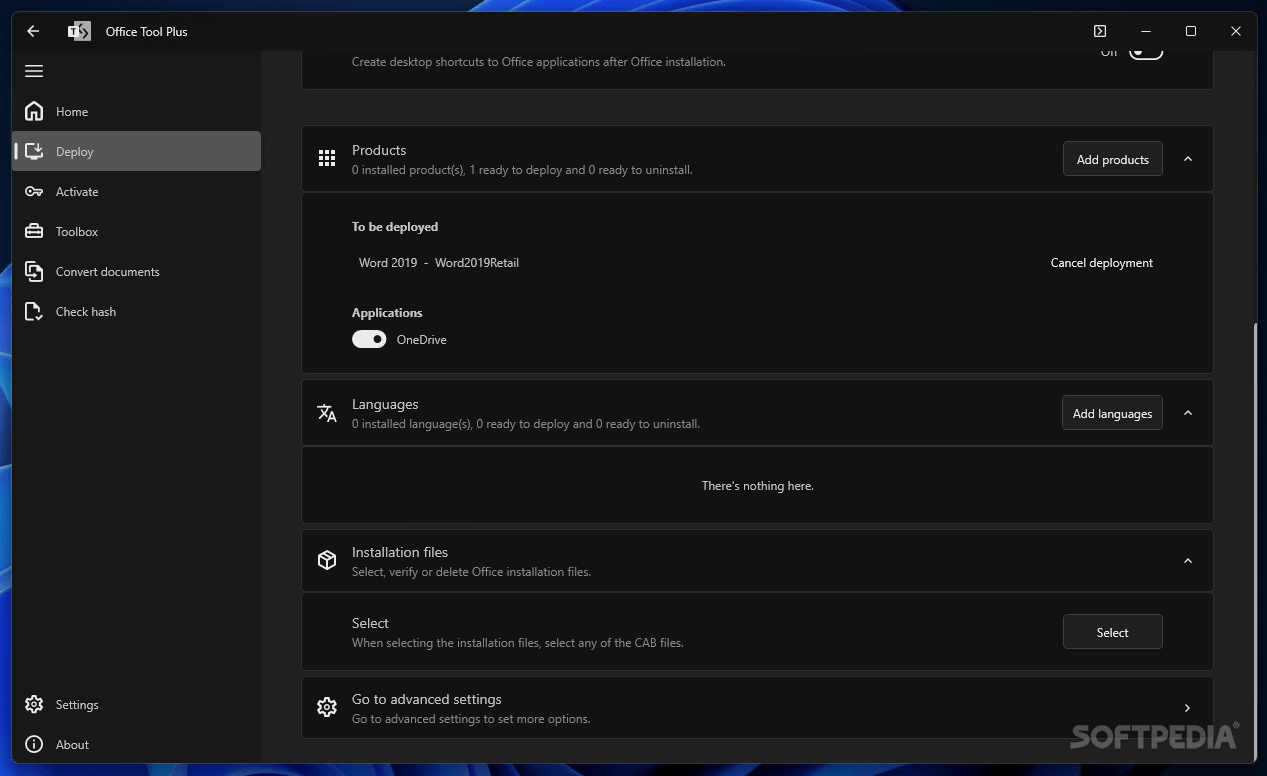
Task: Open Convert documents page
Action: [x=136, y=271]
